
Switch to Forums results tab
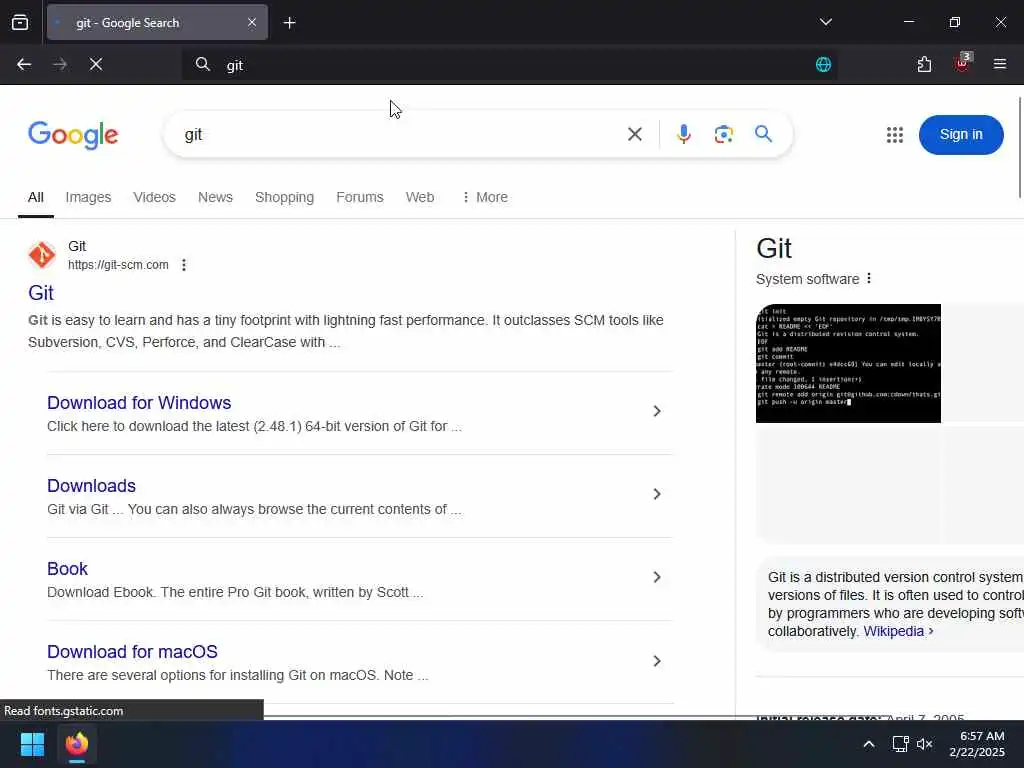click(360, 197)
